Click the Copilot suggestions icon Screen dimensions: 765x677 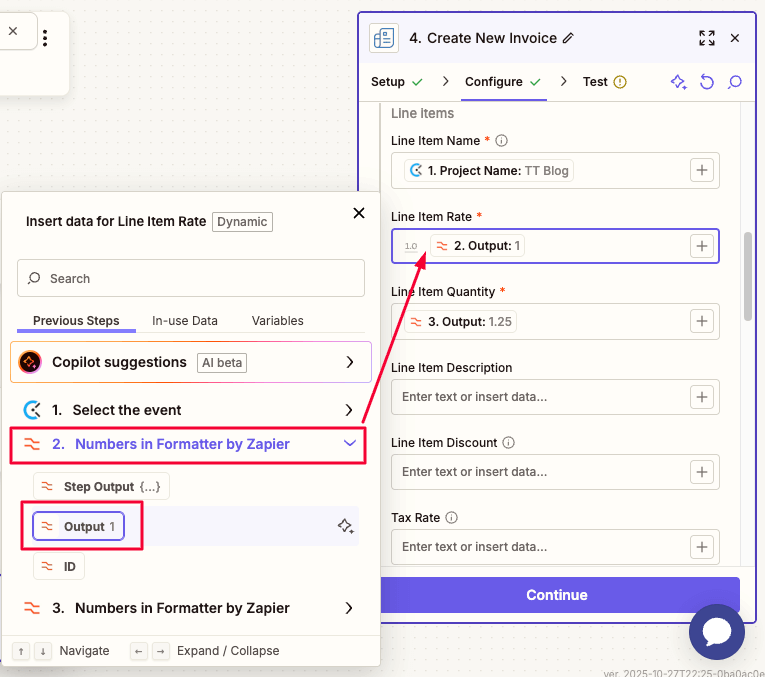(x=30, y=362)
